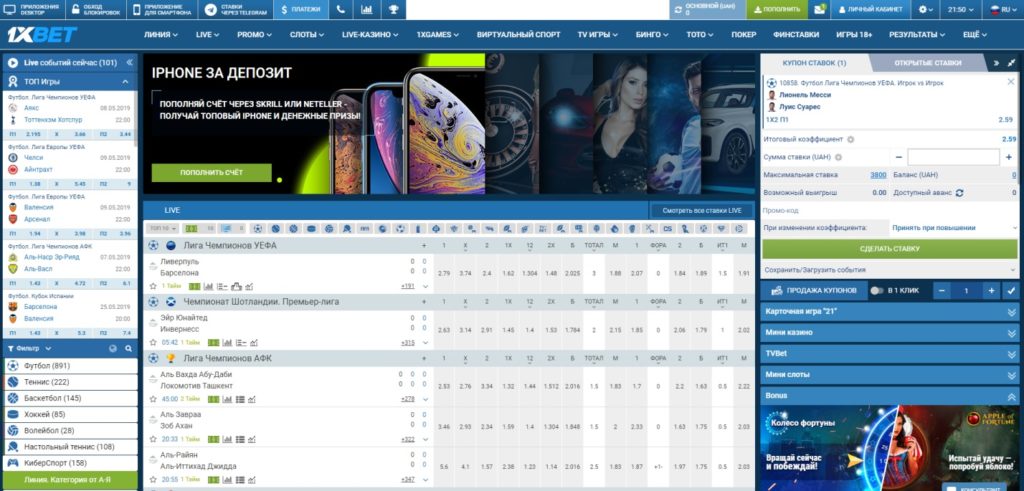Expand Сохранить/Загрузить события section

(891, 270)
